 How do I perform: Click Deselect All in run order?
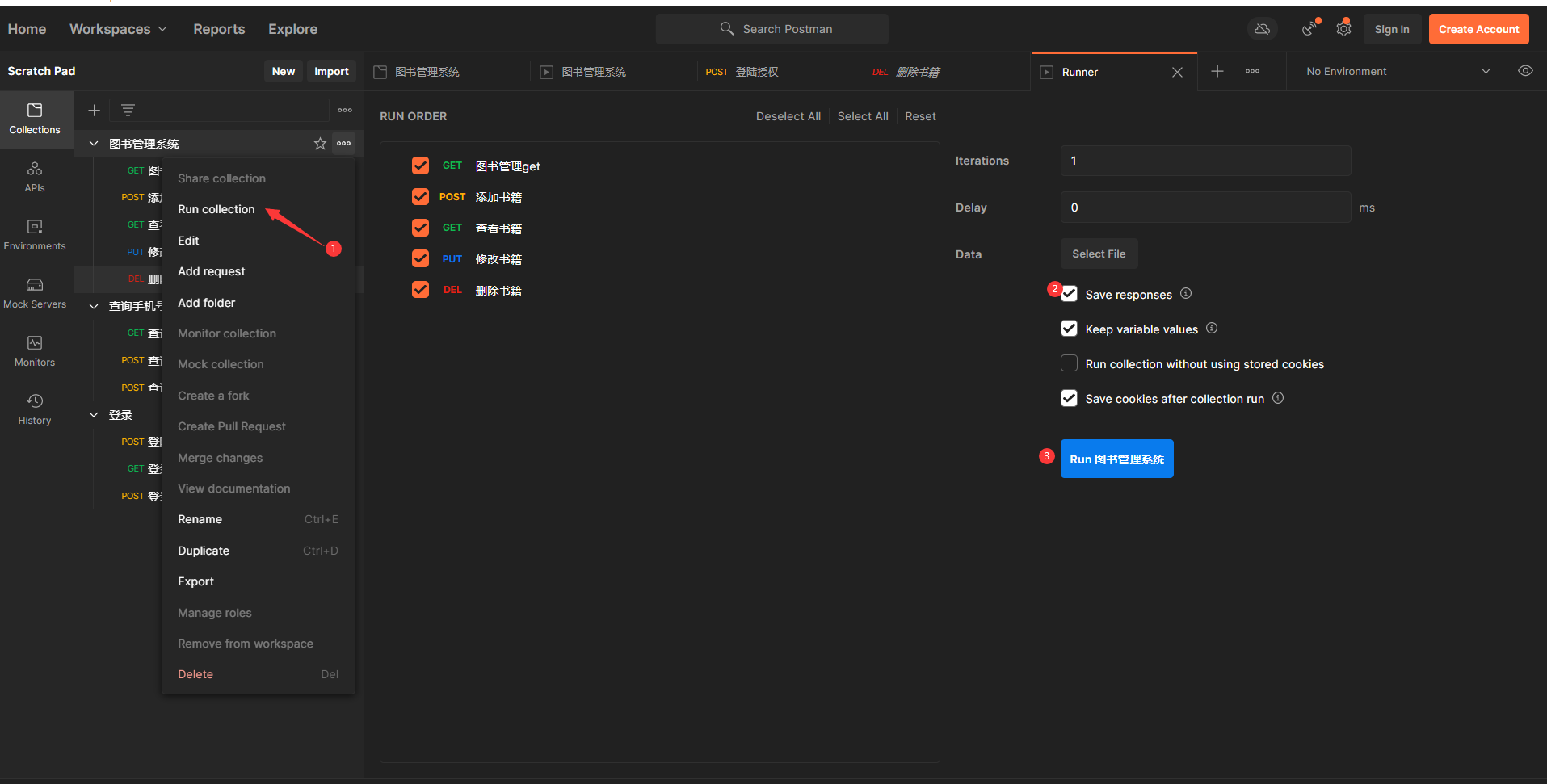pyautogui.click(x=788, y=116)
